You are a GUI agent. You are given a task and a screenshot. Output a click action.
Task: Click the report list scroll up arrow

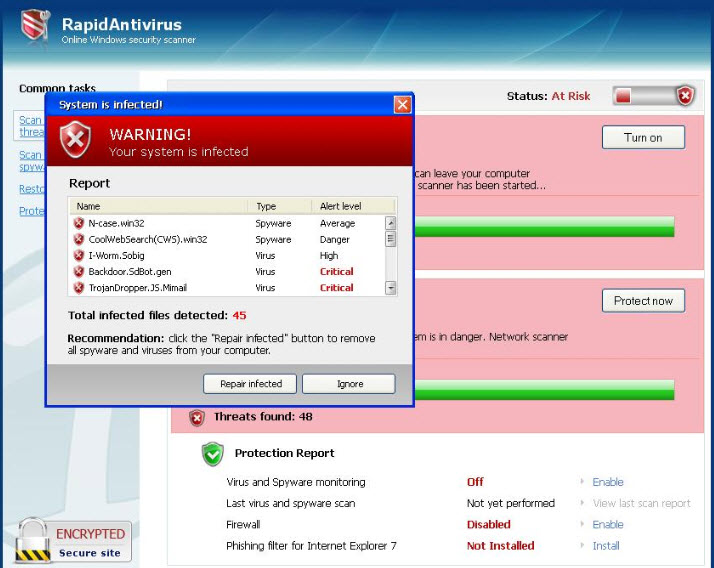390,223
